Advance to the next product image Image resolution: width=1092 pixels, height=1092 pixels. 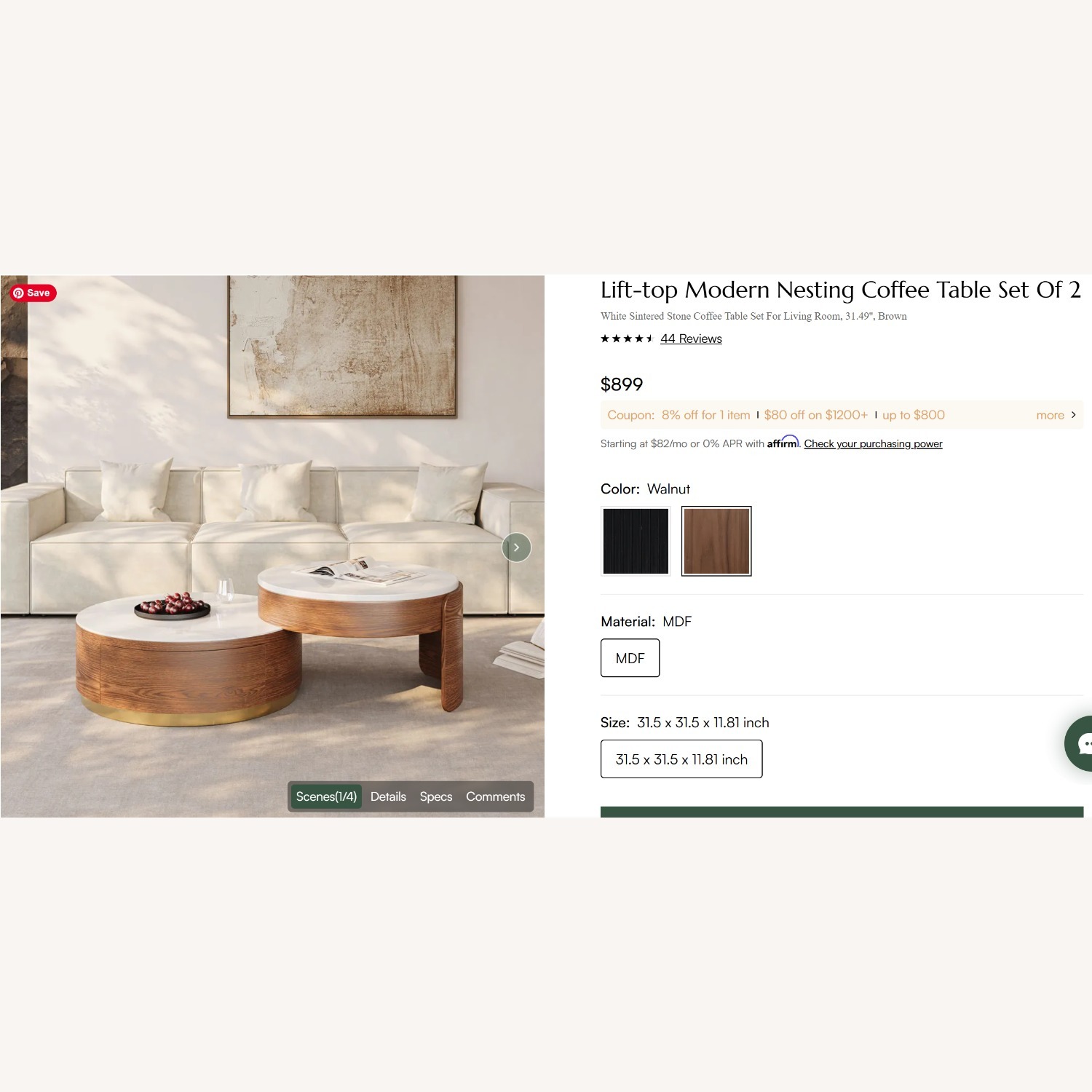516,547
